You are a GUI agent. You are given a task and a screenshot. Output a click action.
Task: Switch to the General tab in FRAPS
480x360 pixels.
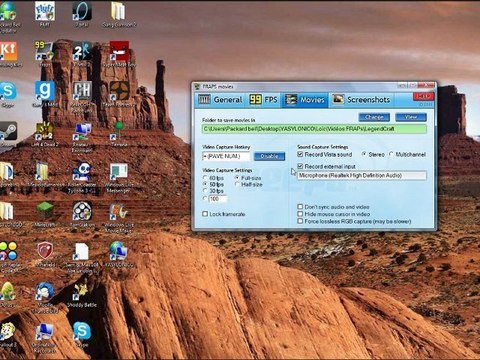pos(220,99)
